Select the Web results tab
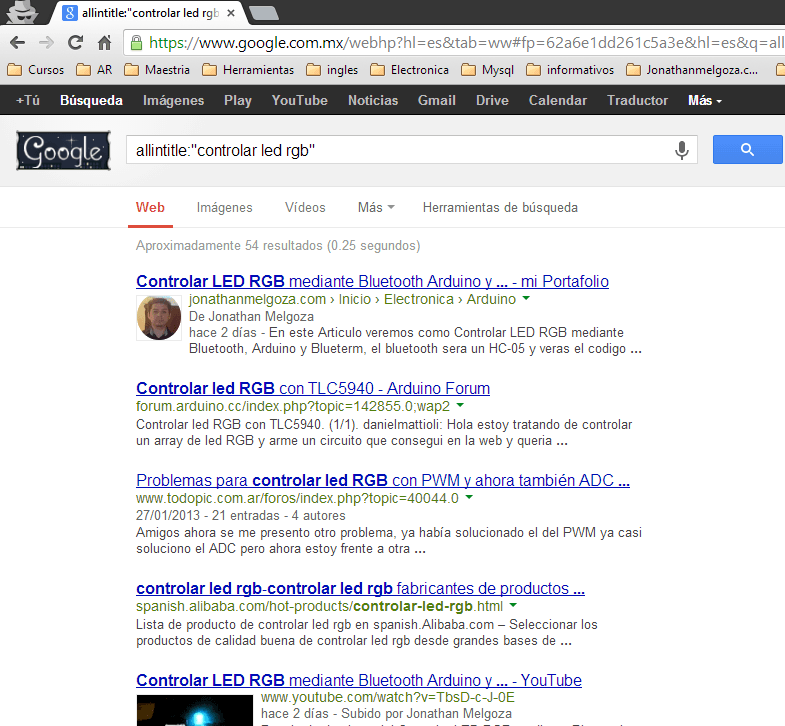Image resolution: width=785 pixels, height=726 pixels. 150,207
